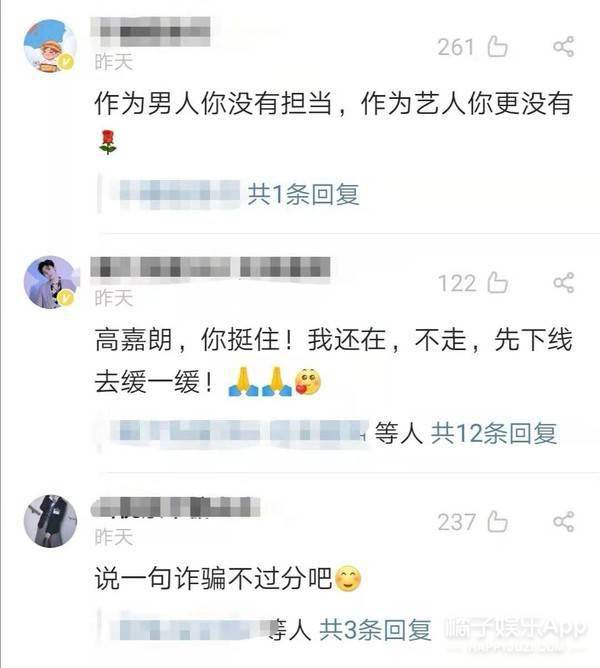Share the 高嘉朗 你挺住 comment
This screenshot has width=600, height=668.
[x=564, y=283]
